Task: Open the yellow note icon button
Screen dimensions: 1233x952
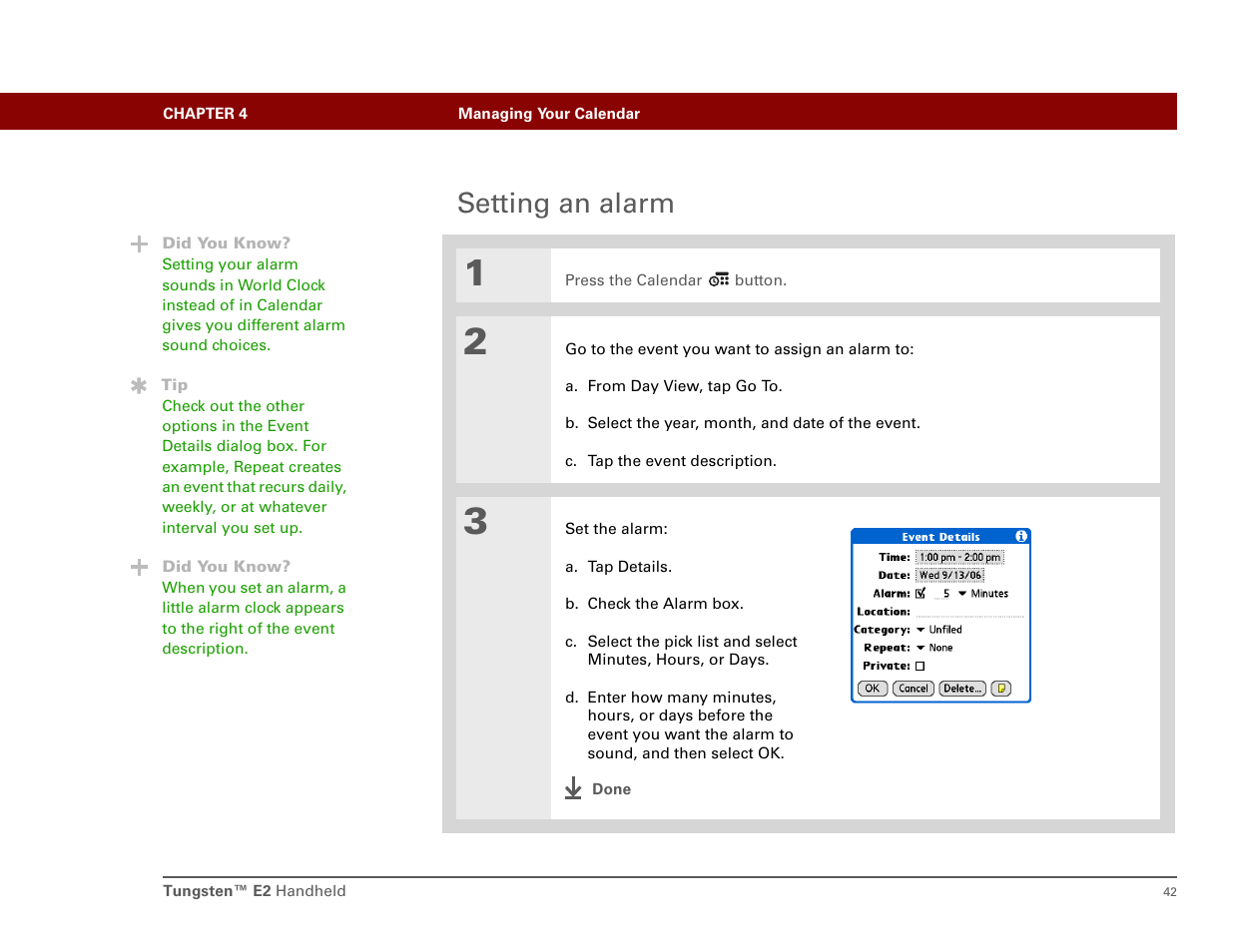Action: (1001, 689)
